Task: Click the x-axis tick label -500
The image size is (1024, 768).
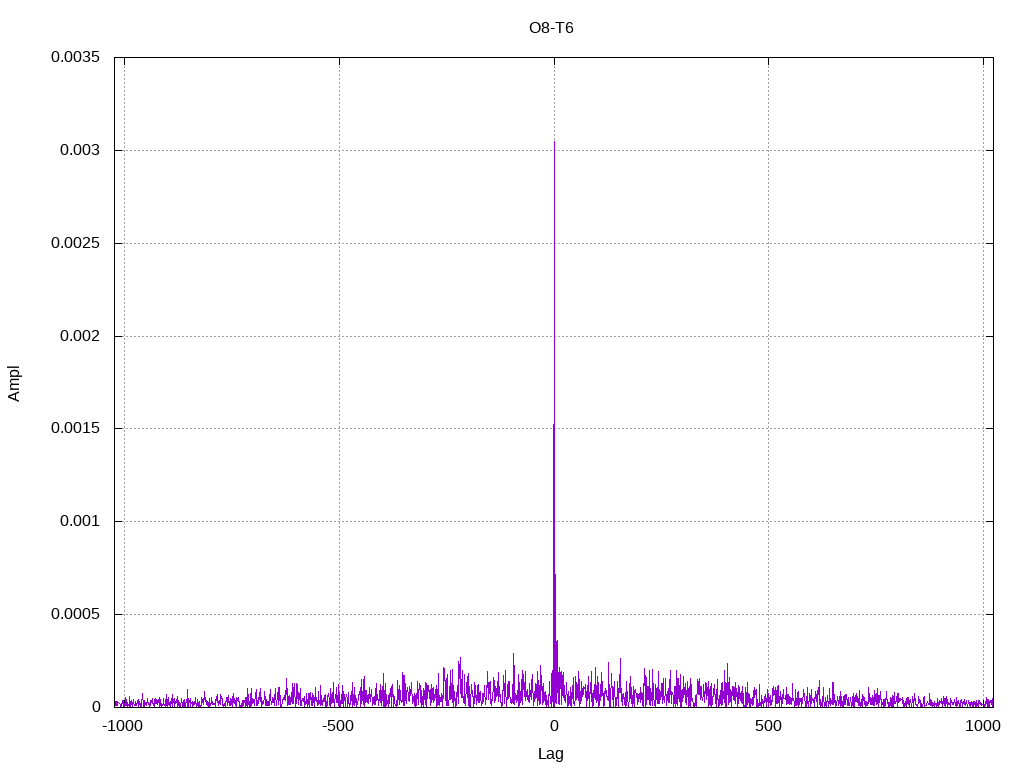Action: click(338, 726)
